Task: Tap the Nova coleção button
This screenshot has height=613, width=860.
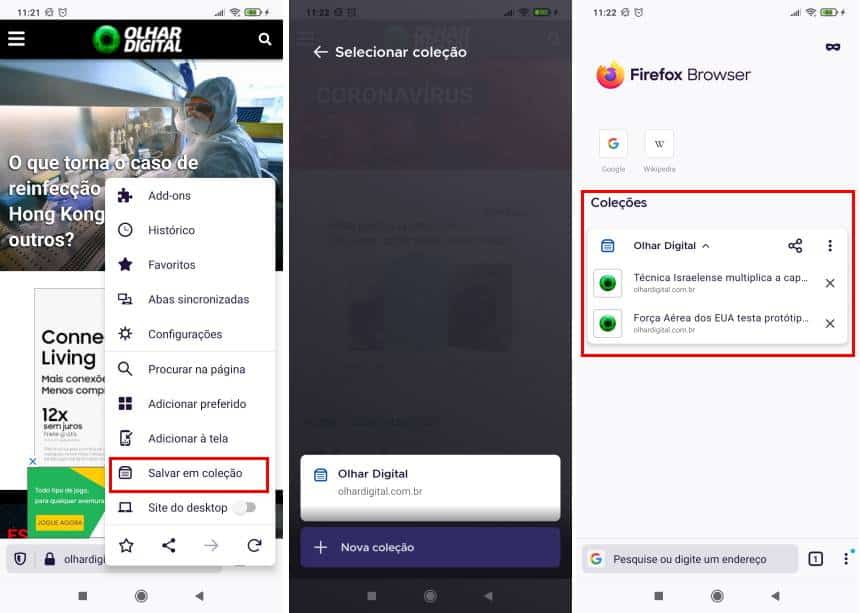Action: [431, 547]
